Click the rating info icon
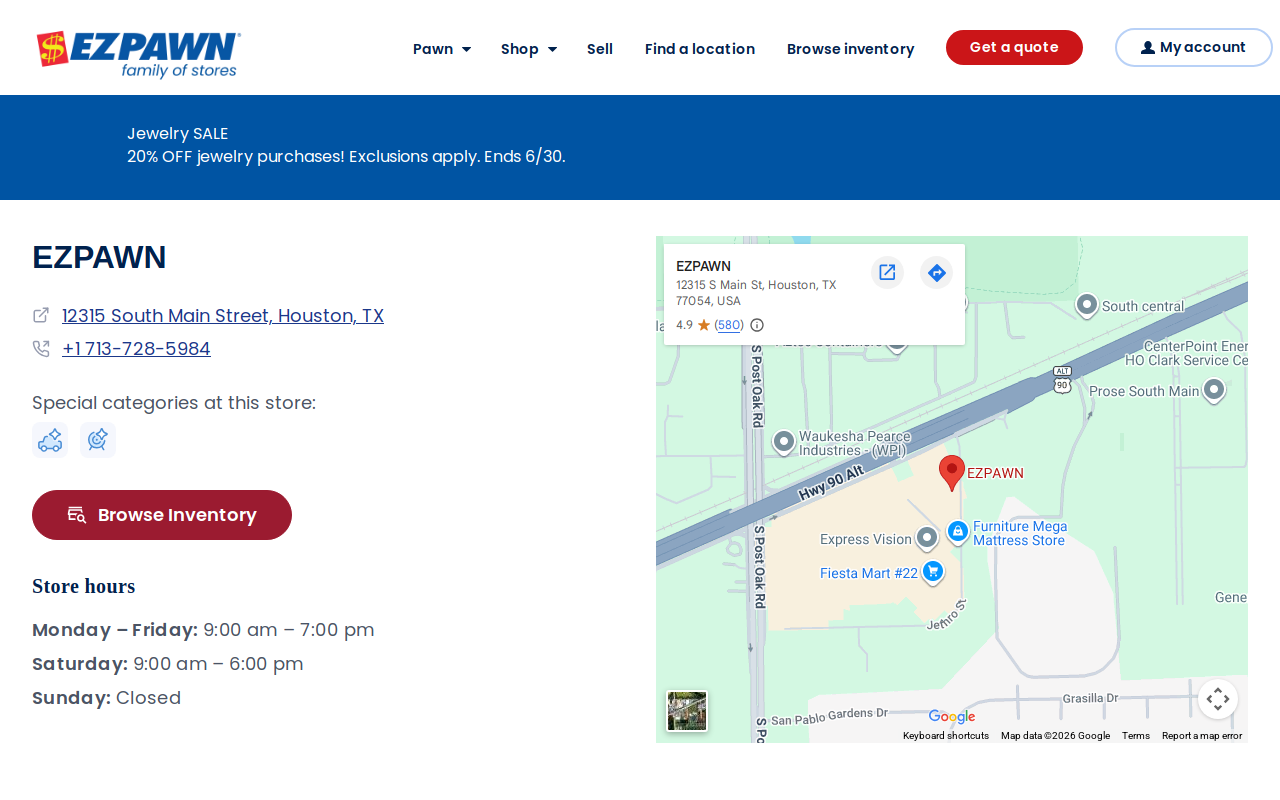This screenshot has width=1280, height=800. tap(757, 325)
